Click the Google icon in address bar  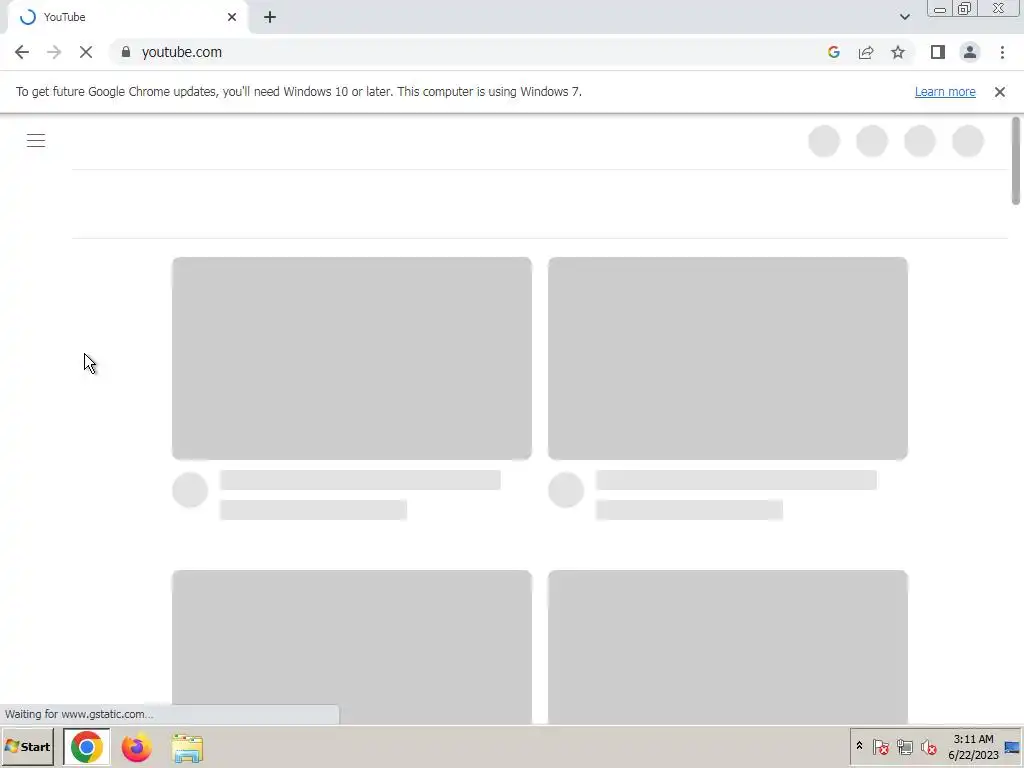tap(833, 52)
